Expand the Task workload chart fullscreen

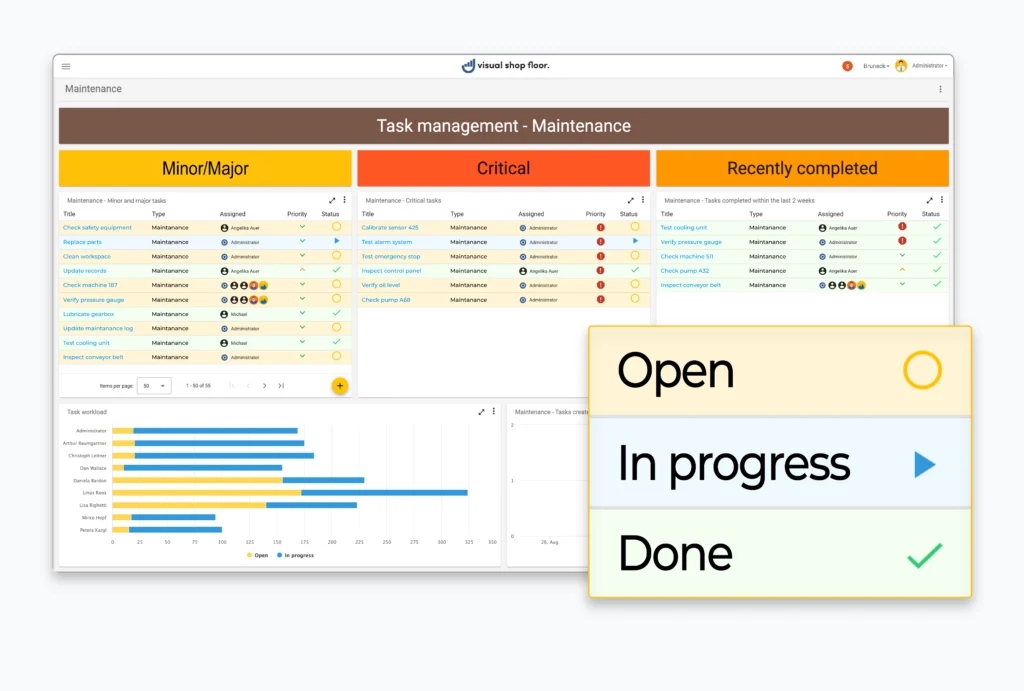pos(481,411)
